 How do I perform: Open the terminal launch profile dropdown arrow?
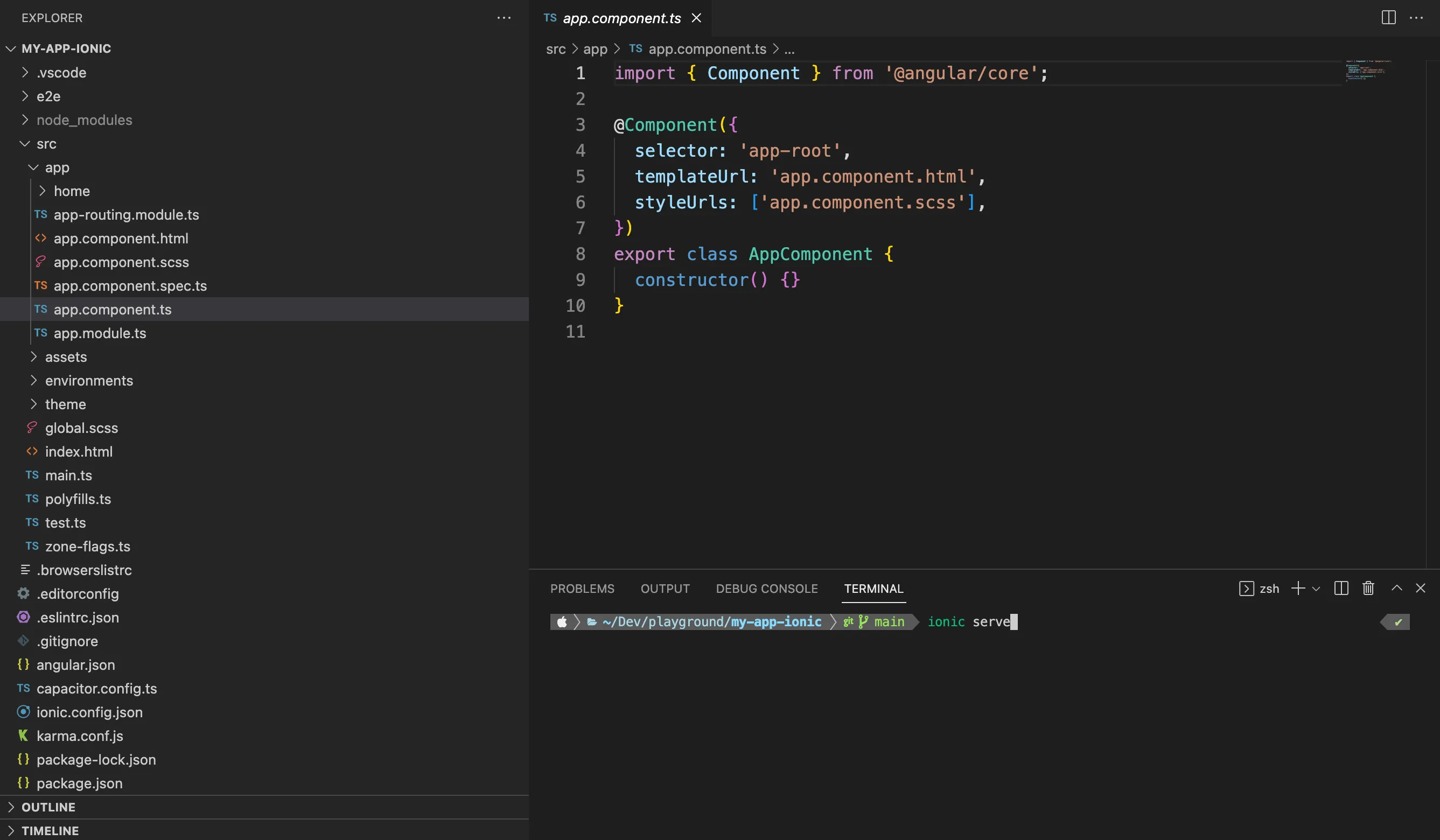point(1316,589)
